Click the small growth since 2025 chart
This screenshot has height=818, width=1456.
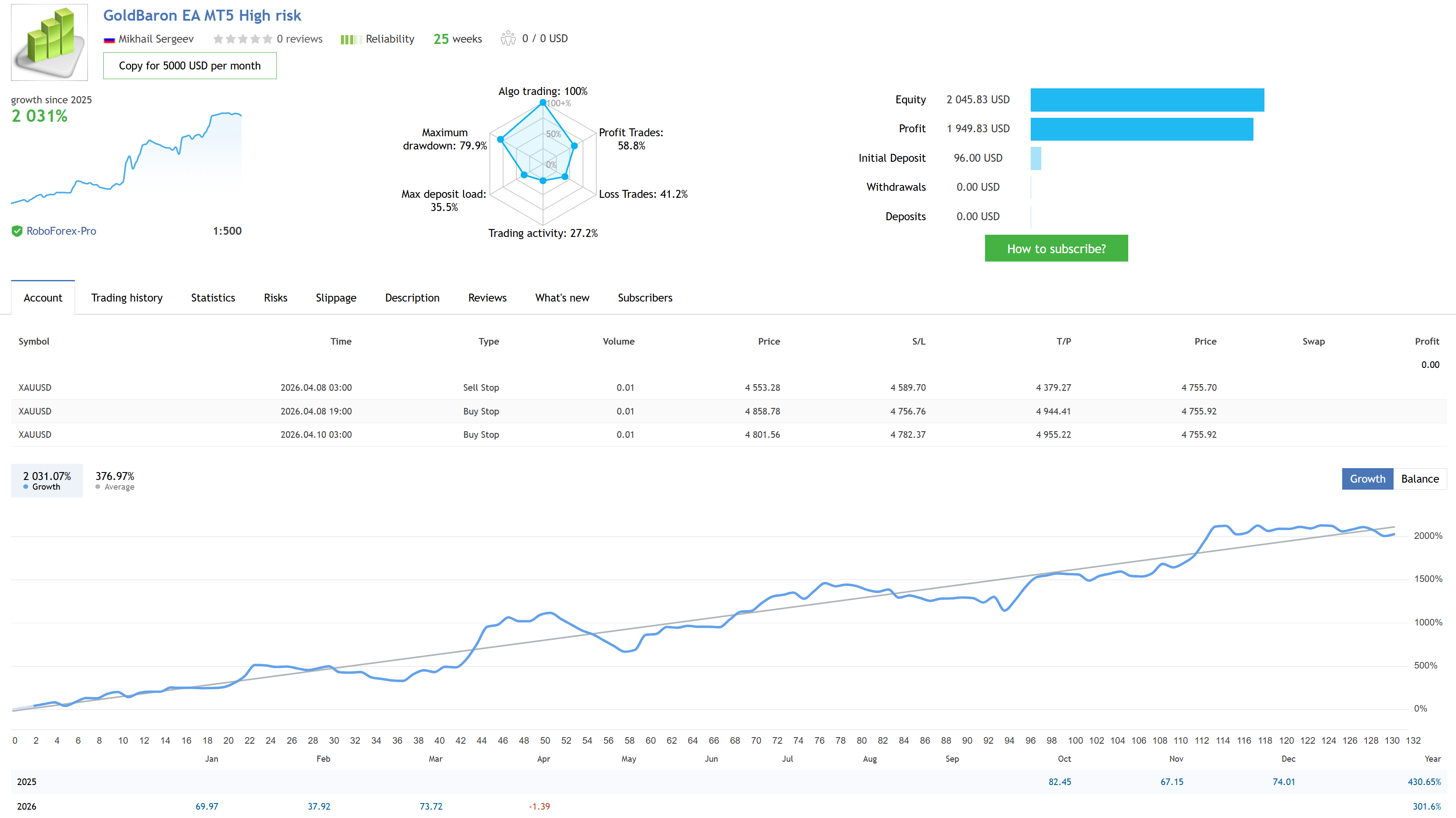pyautogui.click(x=127, y=158)
